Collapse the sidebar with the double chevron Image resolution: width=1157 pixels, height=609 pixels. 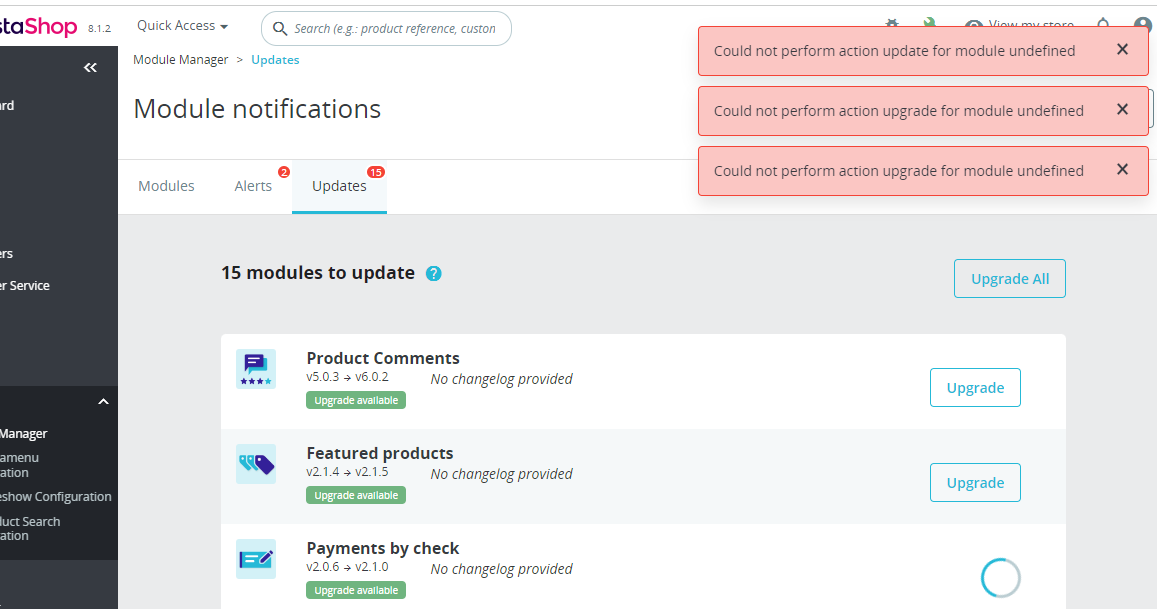tap(90, 67)
